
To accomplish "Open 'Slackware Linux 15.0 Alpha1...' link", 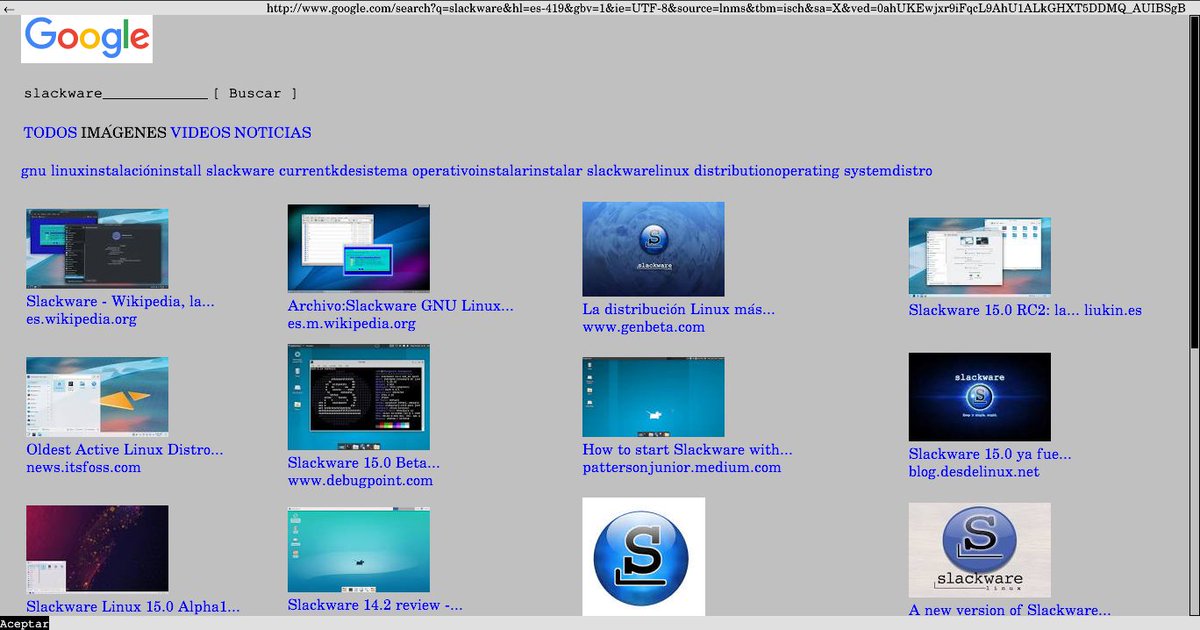I will click(133, 606).
